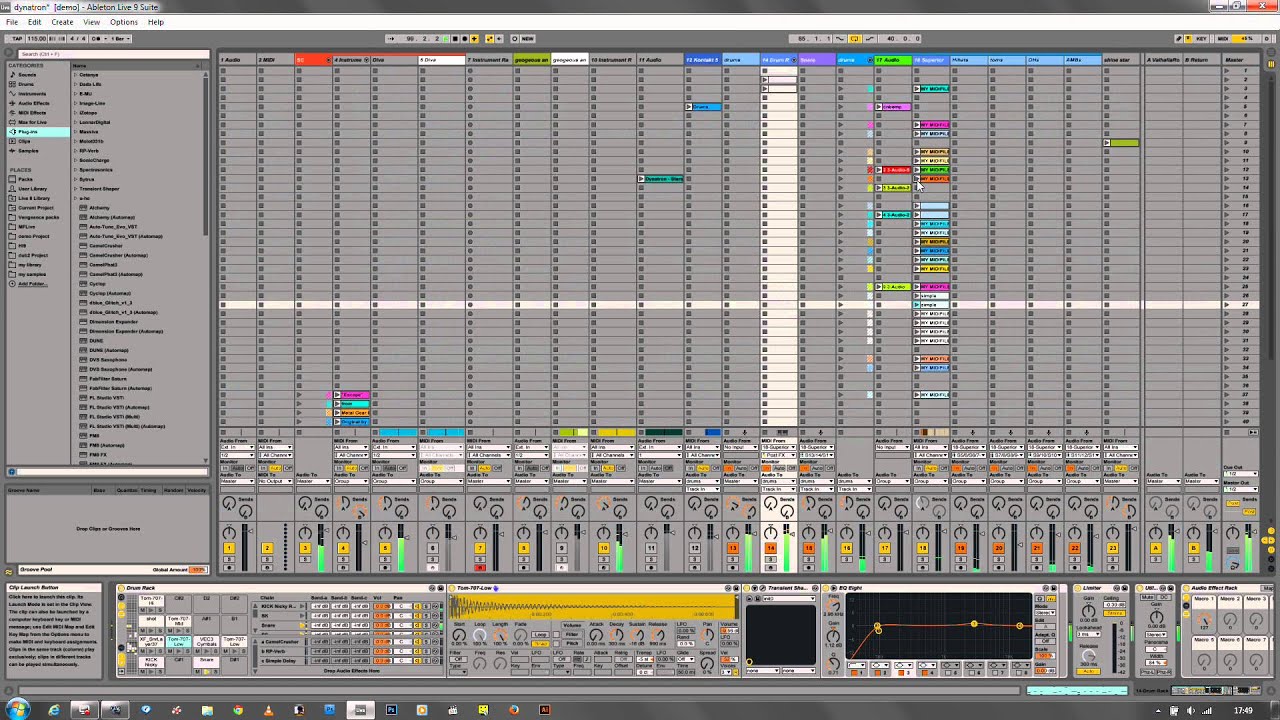The width and height of the screenshot is (1280, 720).
Task: Open the Help menu
Action: [x=156, y=22]
